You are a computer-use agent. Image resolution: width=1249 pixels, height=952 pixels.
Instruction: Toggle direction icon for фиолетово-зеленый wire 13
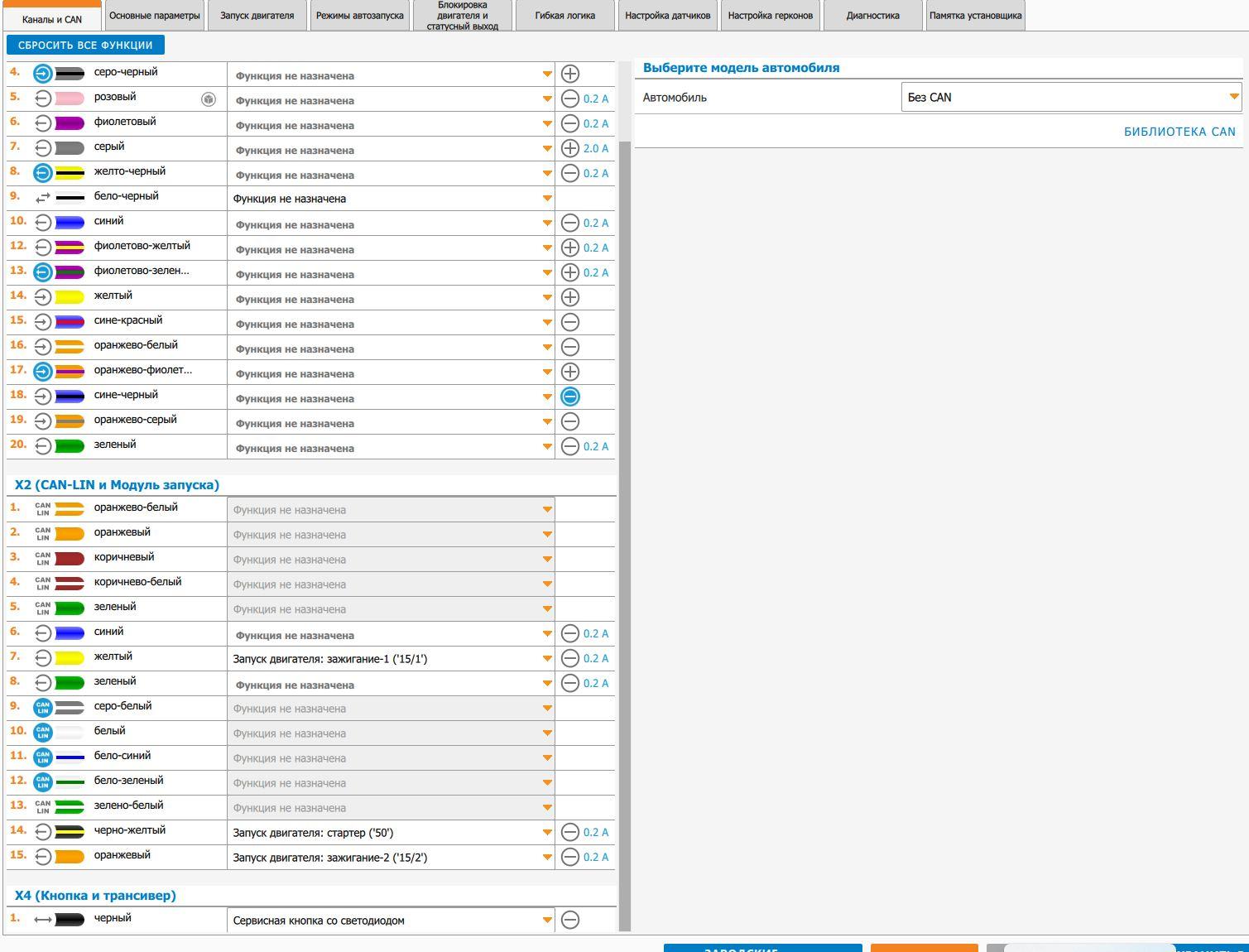pyautogui.click(x=43, y=272)
